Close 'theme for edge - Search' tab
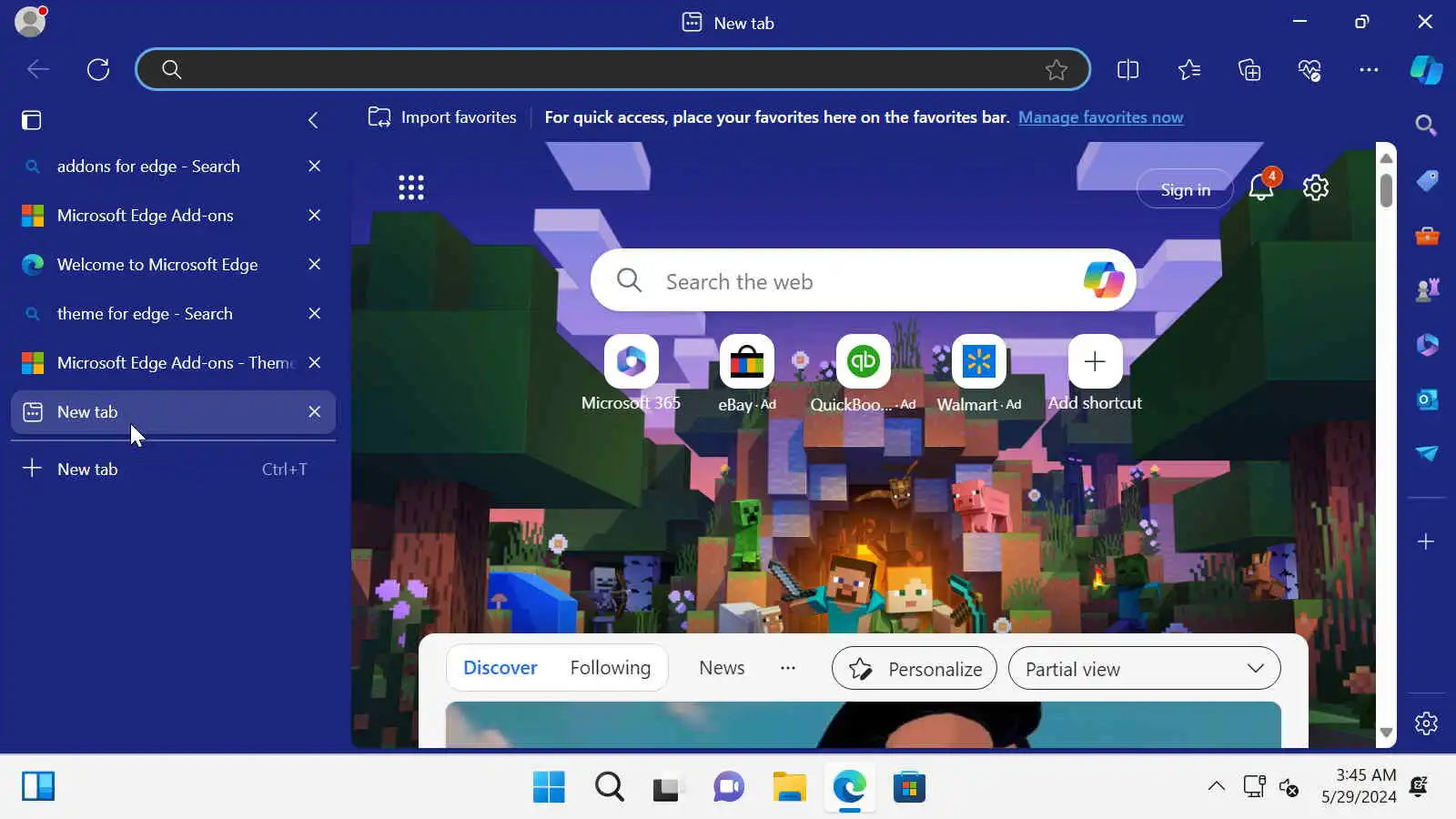This screenshot has height=819, width=1456. tap(314, 314)
